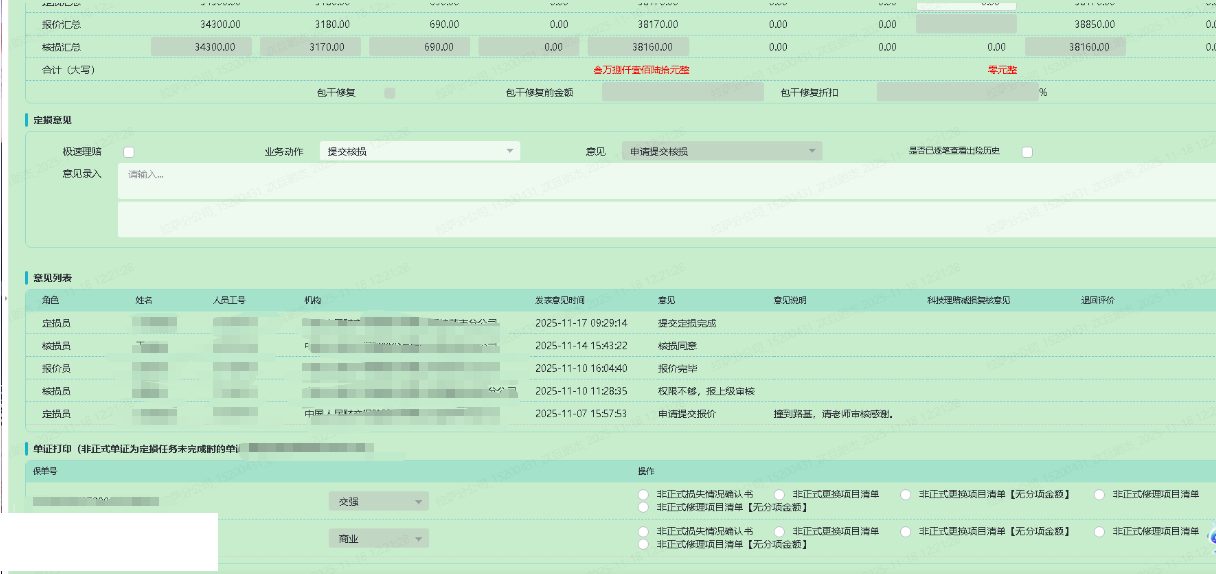Screen dimensions: 1216x574
Task: Enable the 极速理赔 checkbox
Action: click(x=128, y=152)
